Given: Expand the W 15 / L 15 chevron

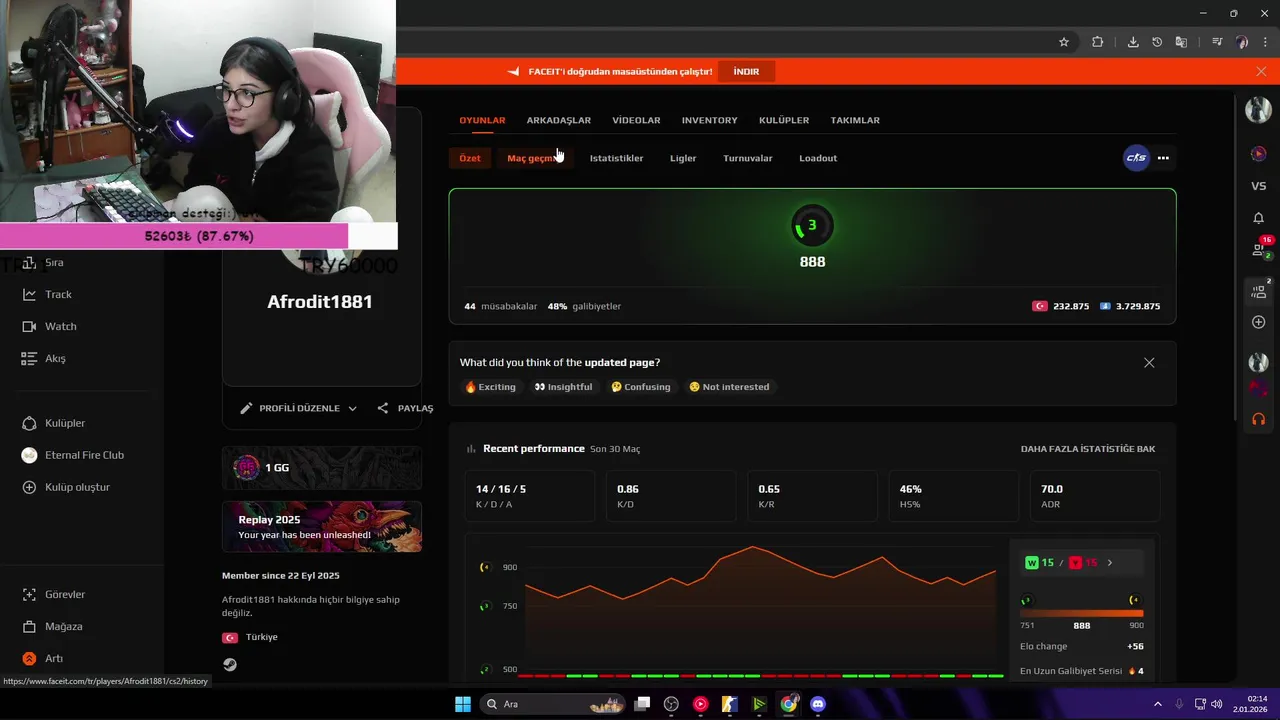Looking at the screenshot, I should [1109, 563].
